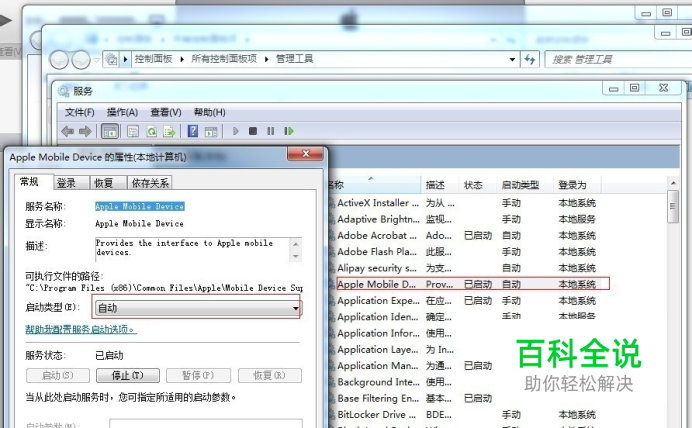Image resolution: width=692 pixels, height=428 pixels.
Task: Click Explorer window forward navigation button
Action: 81,60
